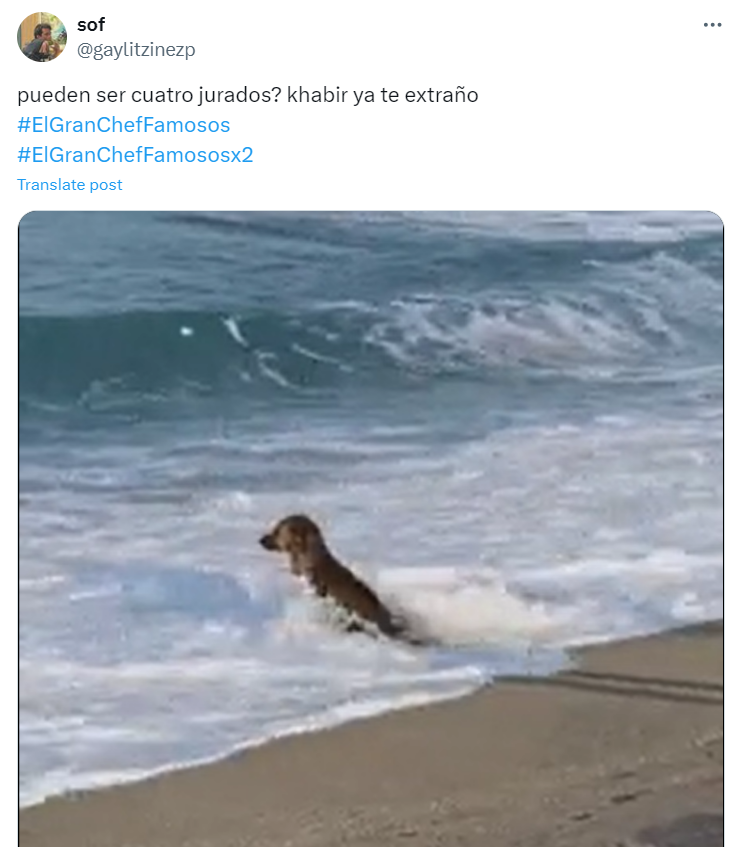Viewport: 745px width, 847px height.
Task: Follow the #ElGranChefFamososx2 hashtag link
Action: 135,154
